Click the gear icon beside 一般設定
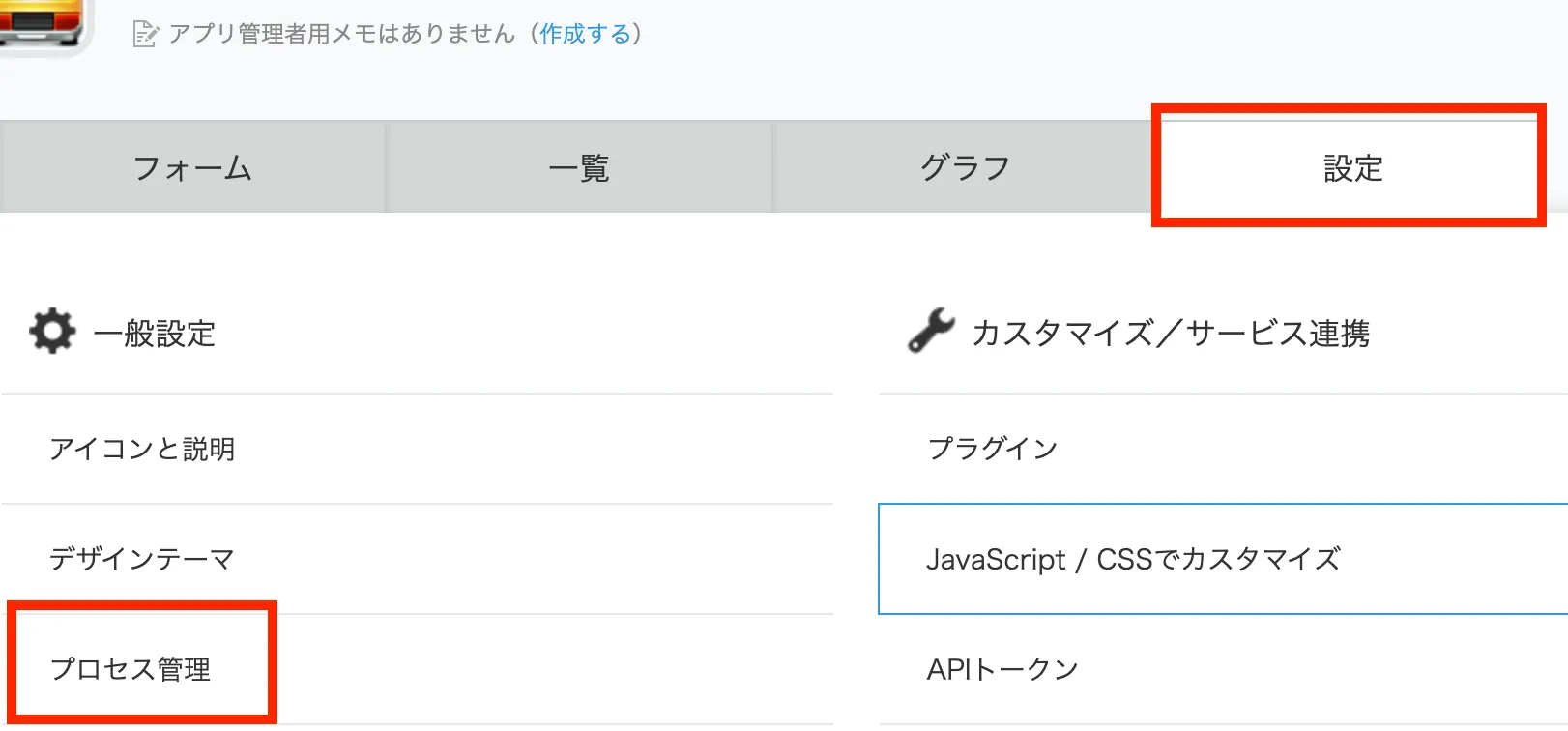 pyautogui.click(x=52, y=332)
